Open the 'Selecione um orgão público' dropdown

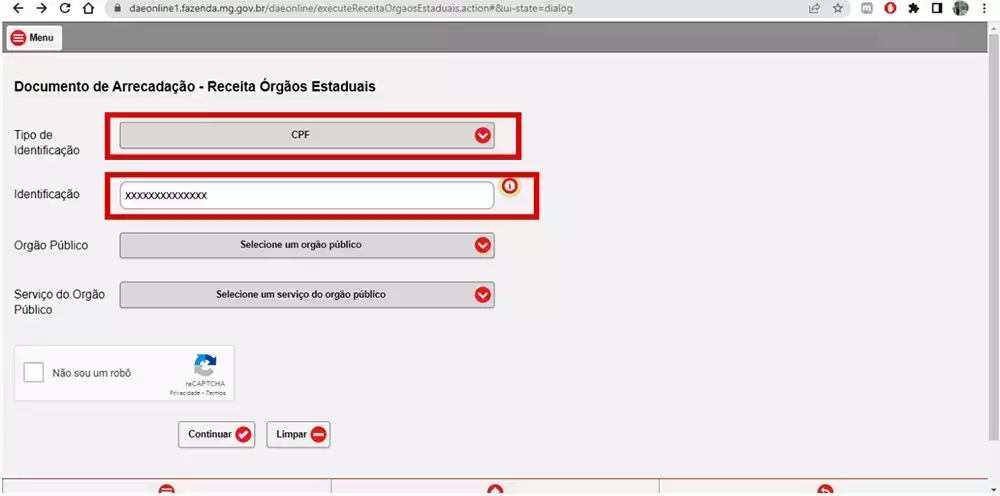click(x=306, y=245)
